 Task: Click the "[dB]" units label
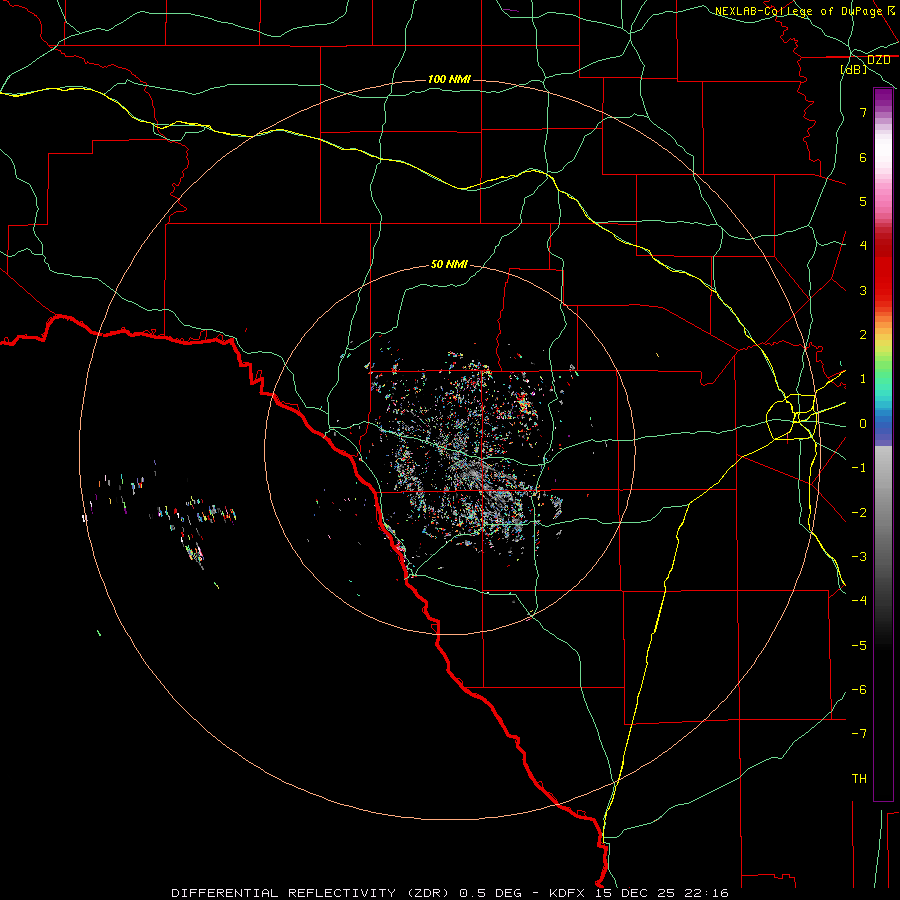(853, 69)
